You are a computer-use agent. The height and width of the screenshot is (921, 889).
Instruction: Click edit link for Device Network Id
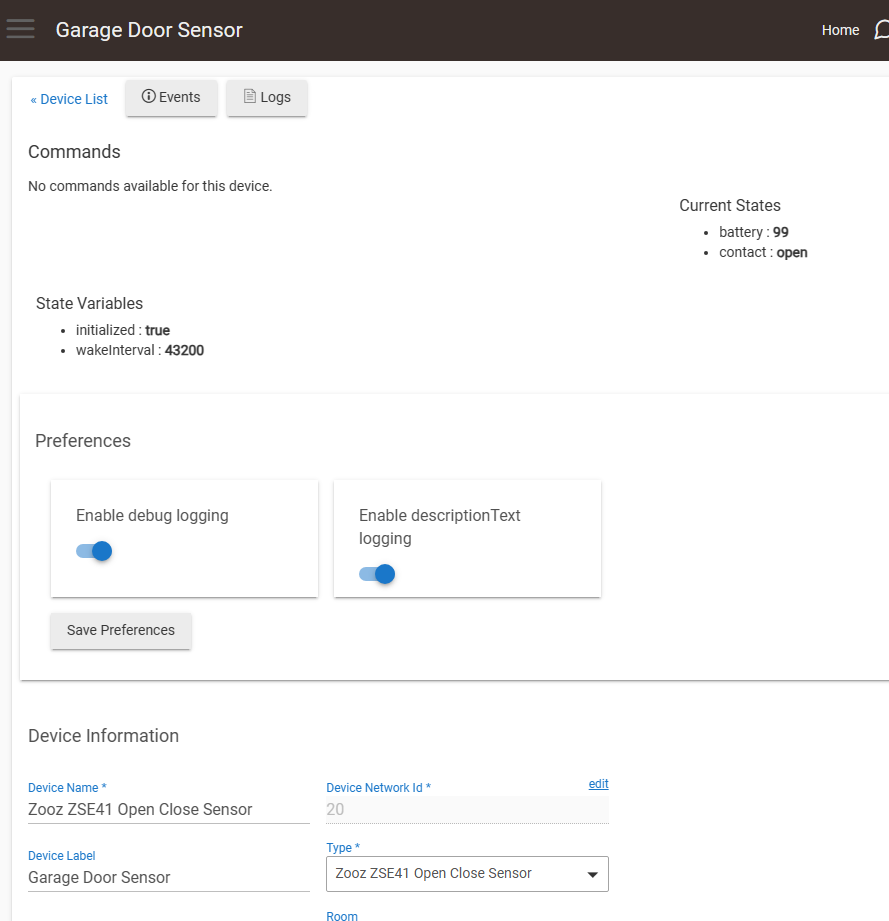(598, 784)
